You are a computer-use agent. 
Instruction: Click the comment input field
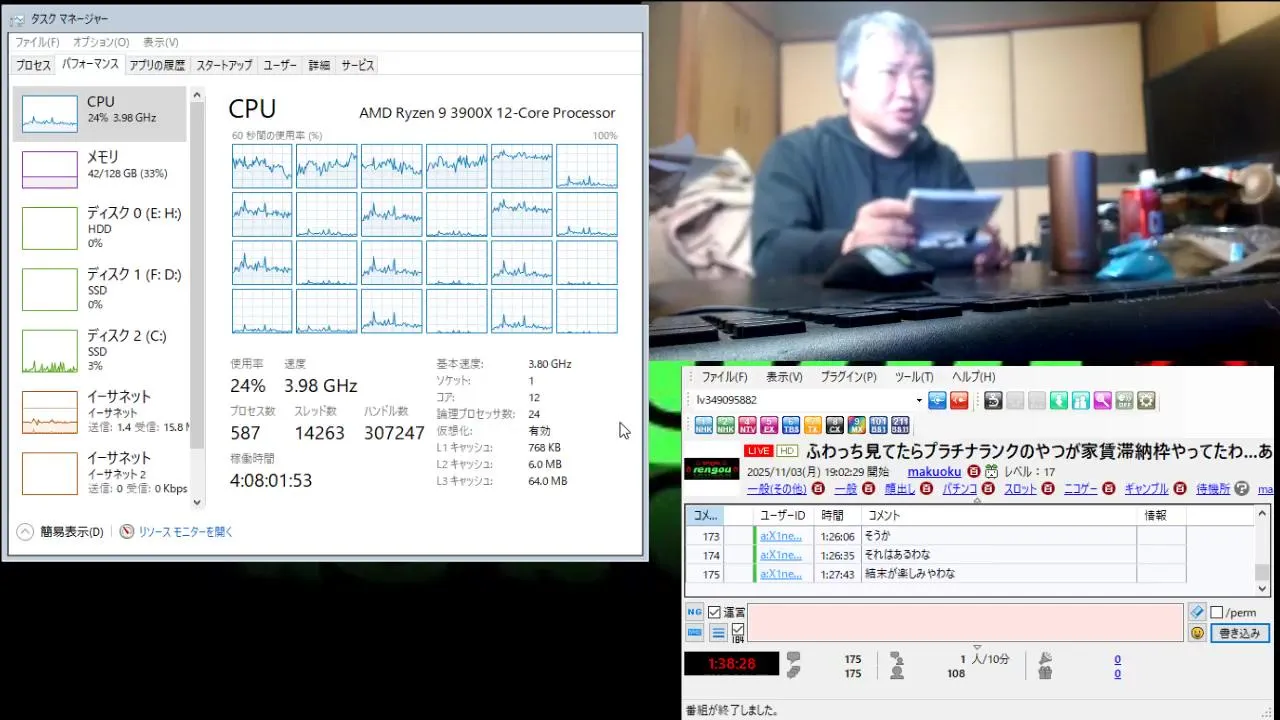pos(965,623)
